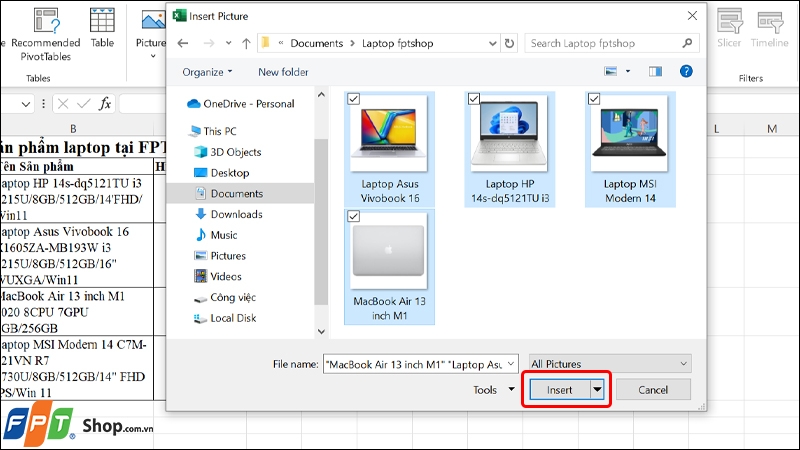This screenshot has height=450, width=800.
Task: Click Excel formula bar enter checkmark
Action: pos(84,104)
